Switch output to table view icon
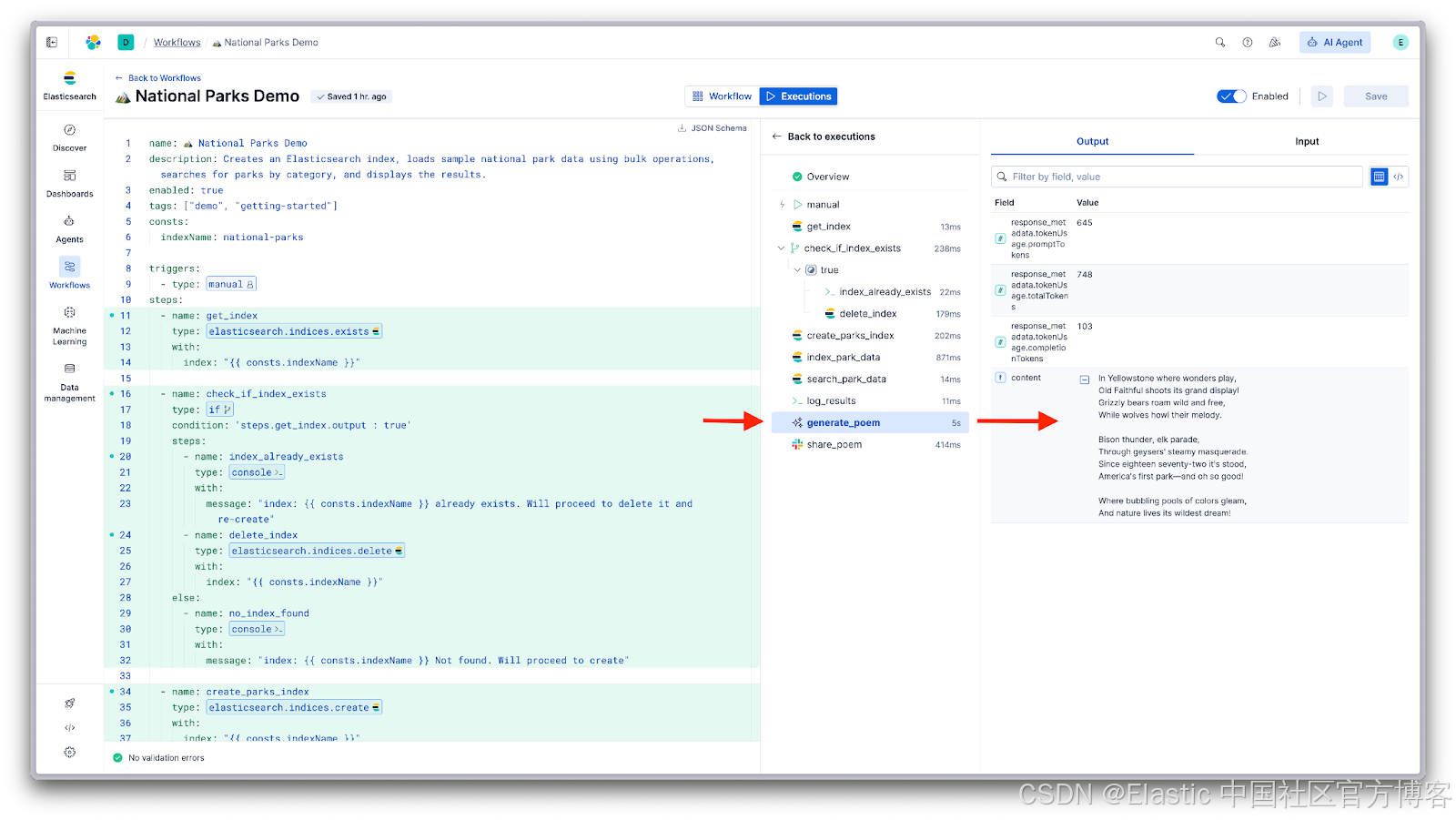This screenshot has width=1456, height=820. coord(1380,177)
